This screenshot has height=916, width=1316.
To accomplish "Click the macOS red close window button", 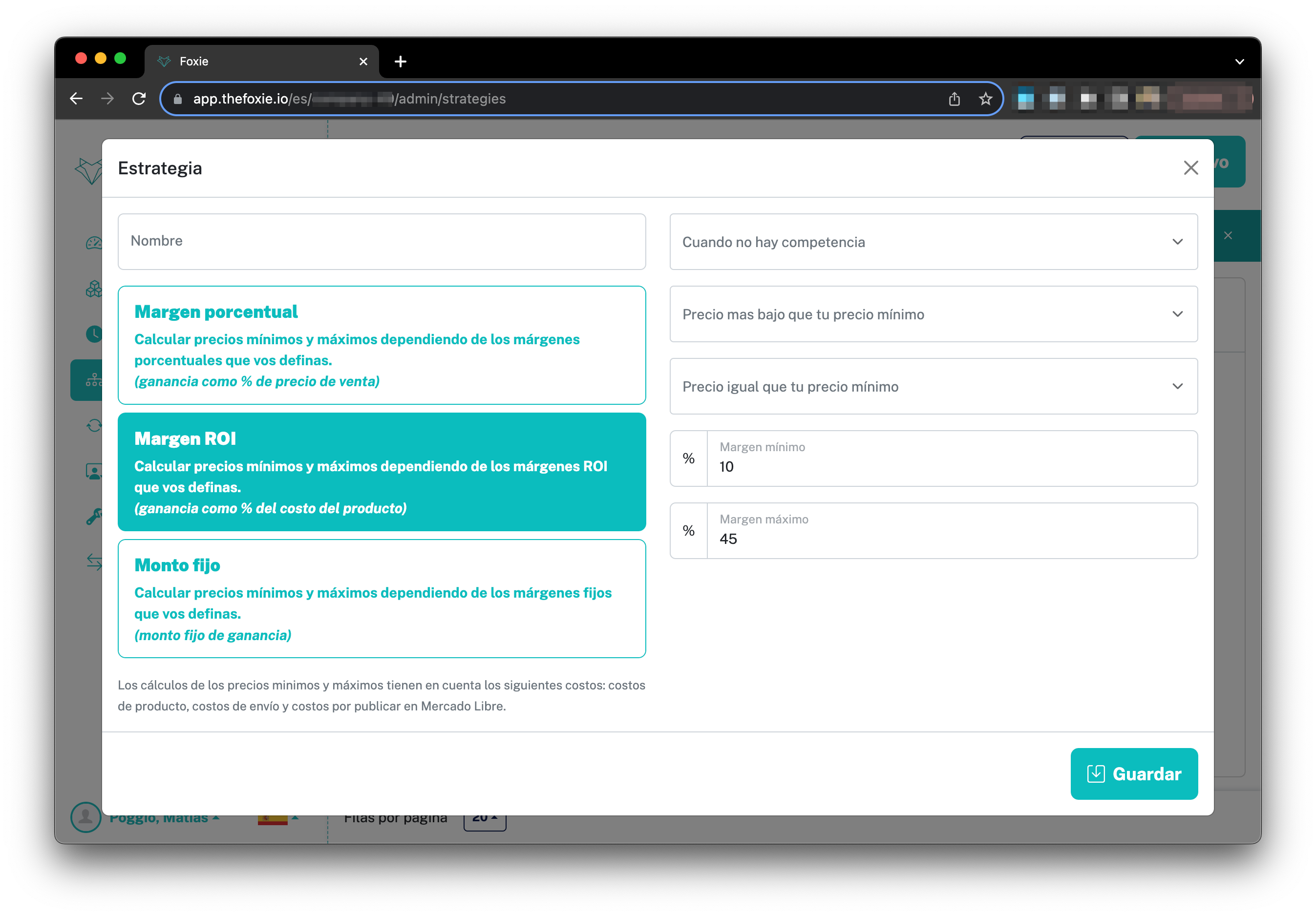I will tap(81, 59).
